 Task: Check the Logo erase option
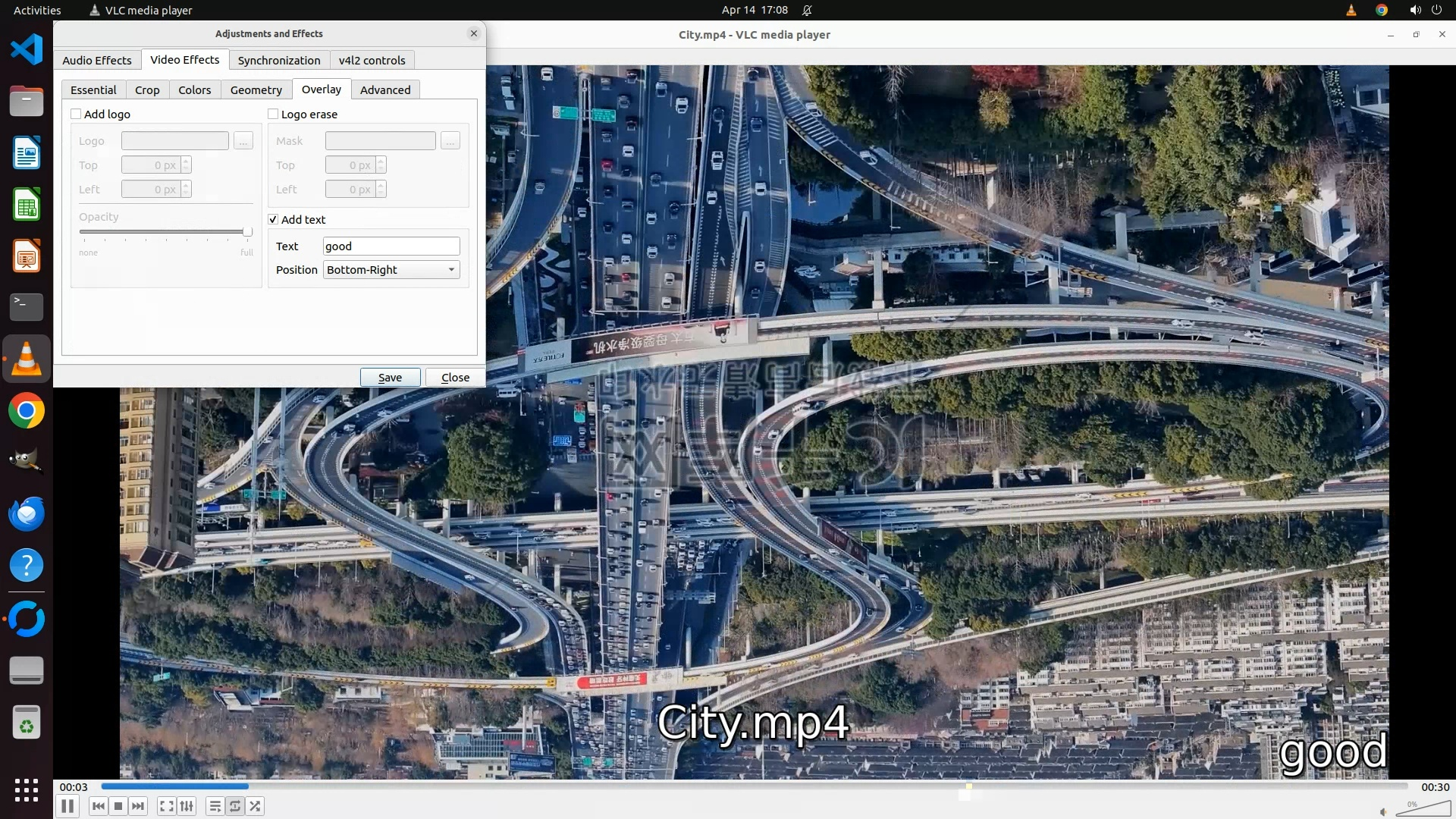(x=273, y=115)
